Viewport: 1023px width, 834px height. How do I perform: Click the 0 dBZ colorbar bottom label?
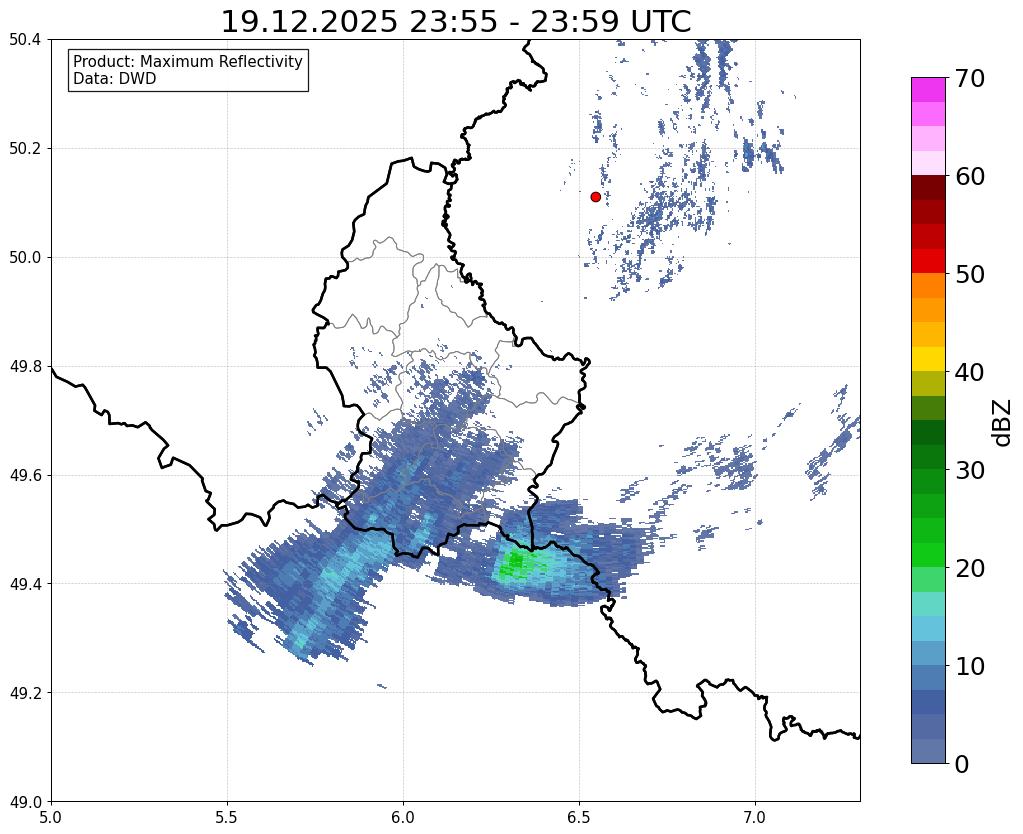[962, 764]
